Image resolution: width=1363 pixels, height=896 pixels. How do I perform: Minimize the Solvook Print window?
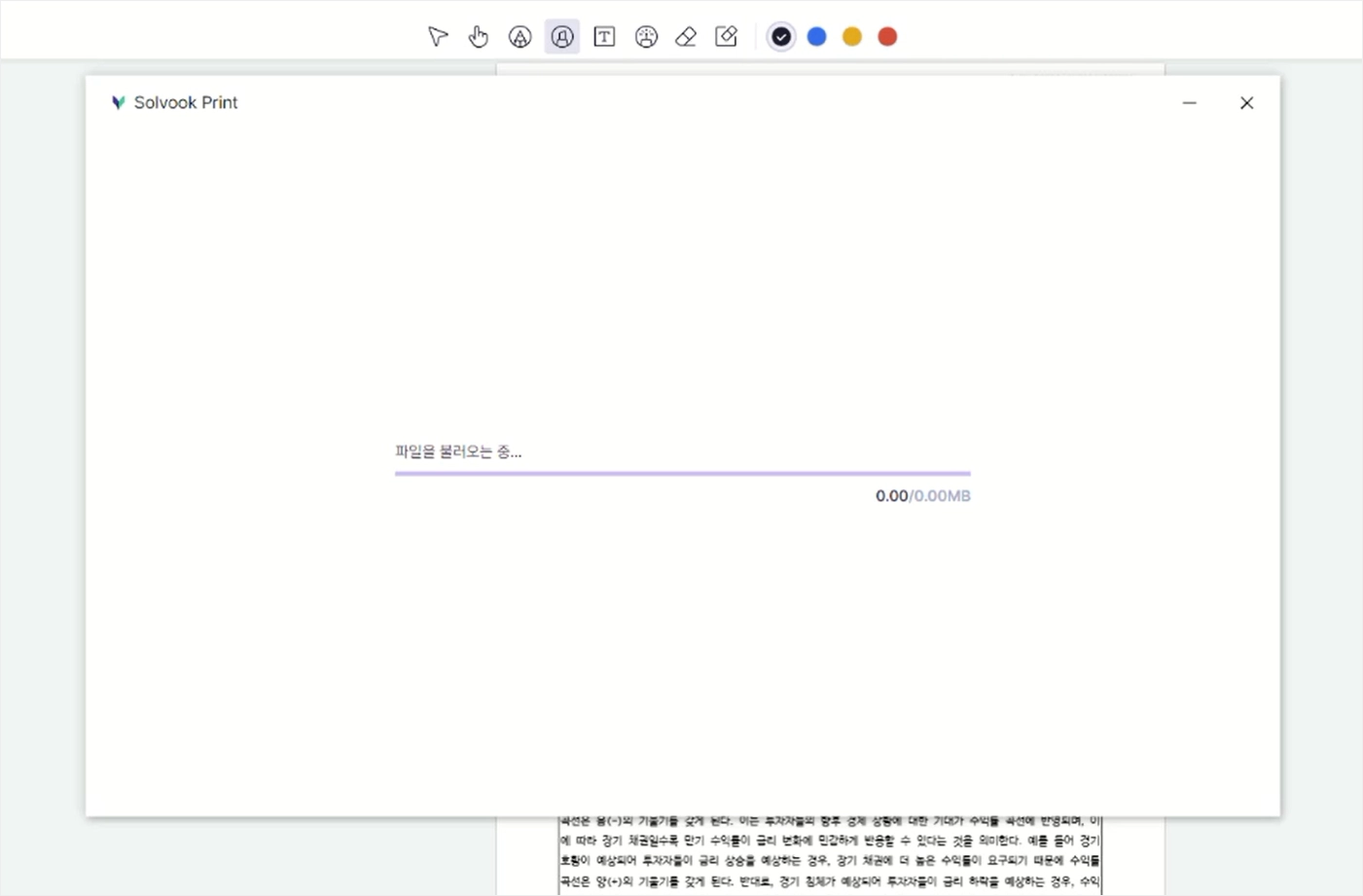(x=1189, y=102)
